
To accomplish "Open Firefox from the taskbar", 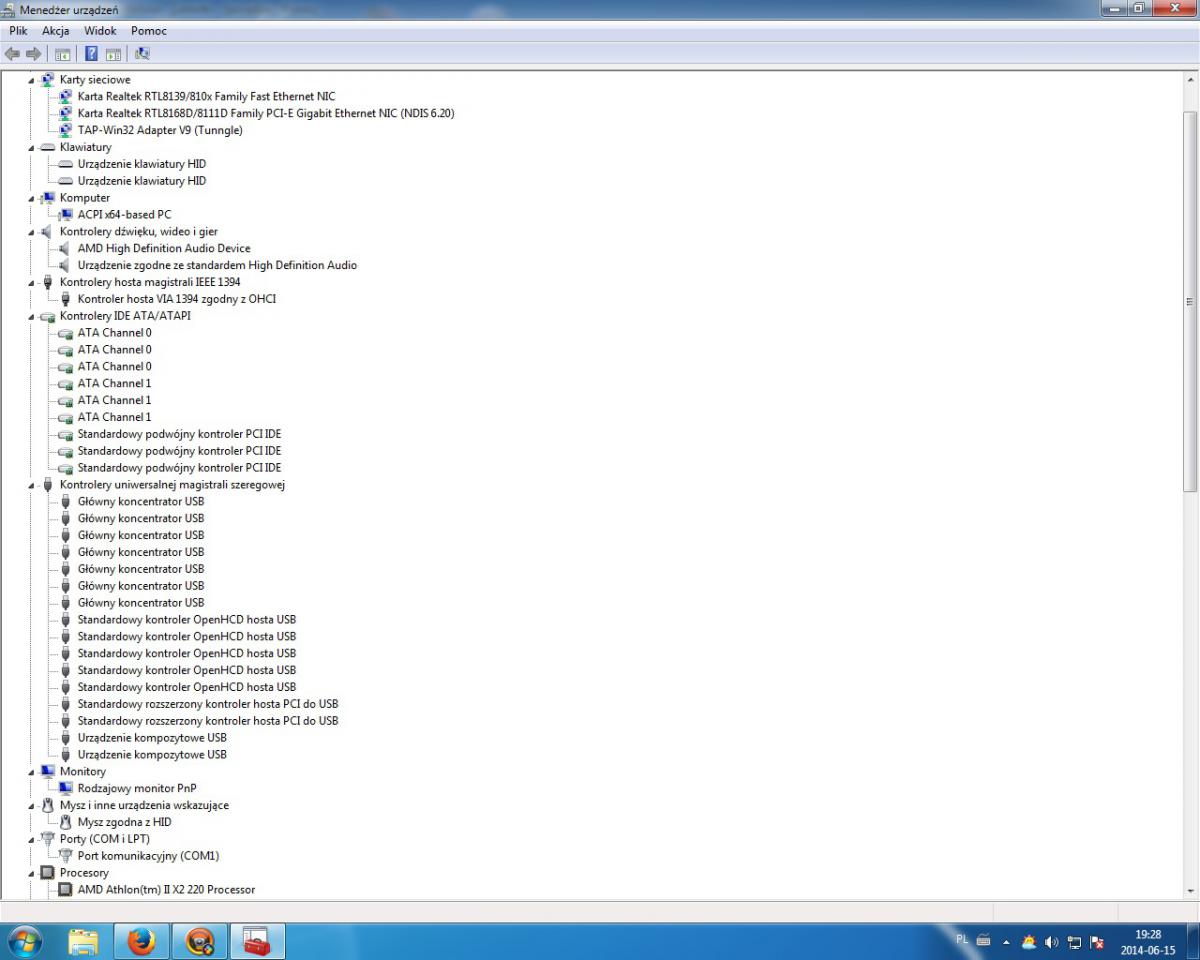I will click(x=142, y=941).
